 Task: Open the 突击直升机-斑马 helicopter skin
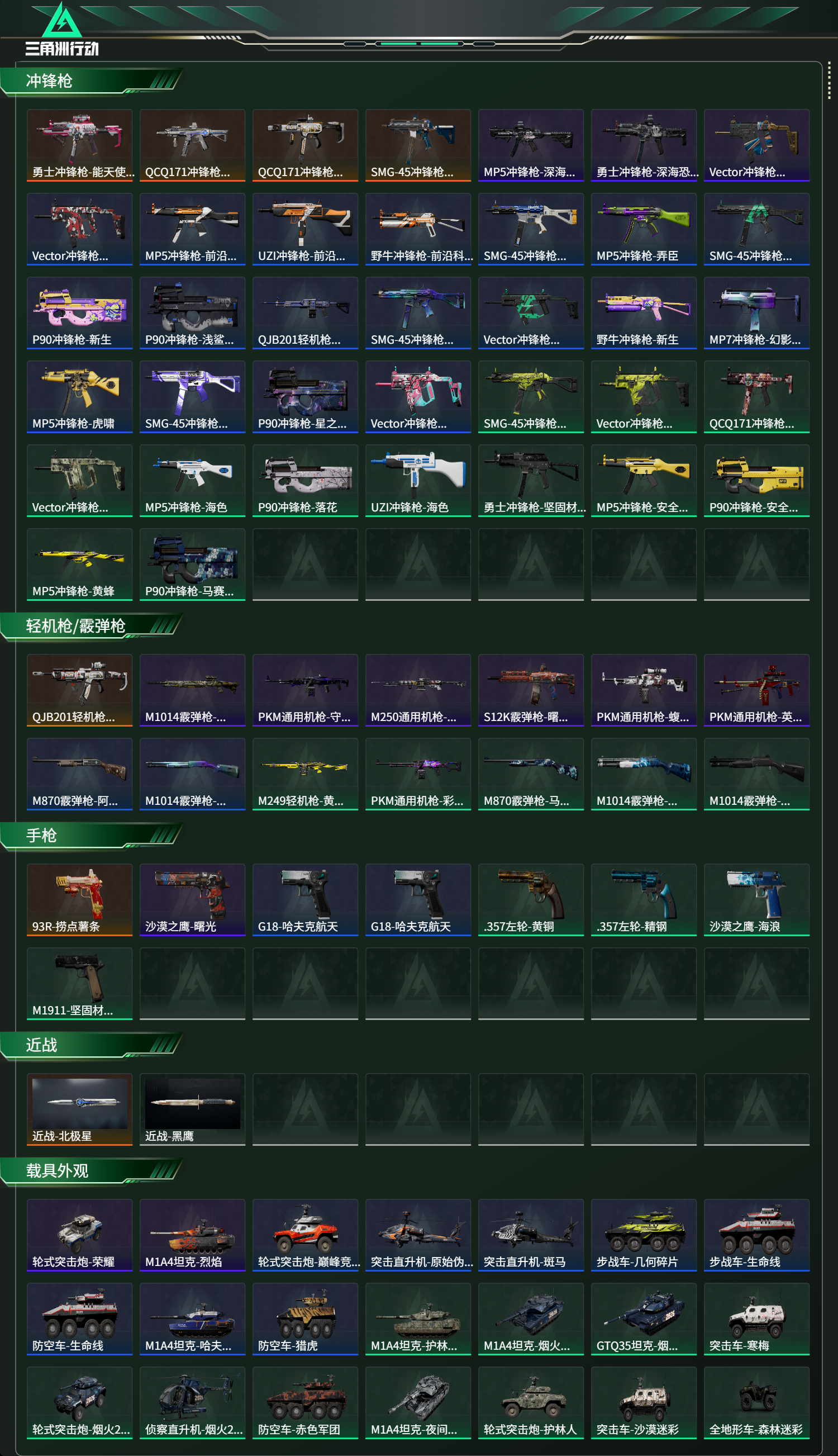531,1234
